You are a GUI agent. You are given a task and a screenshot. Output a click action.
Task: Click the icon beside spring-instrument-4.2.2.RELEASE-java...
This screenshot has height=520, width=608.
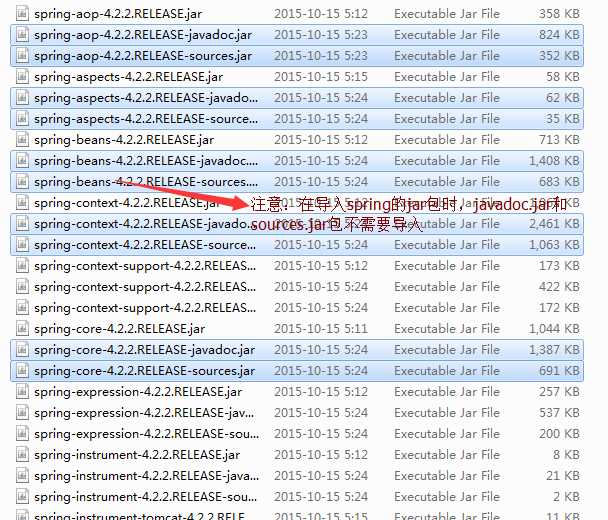click(22, 475)
